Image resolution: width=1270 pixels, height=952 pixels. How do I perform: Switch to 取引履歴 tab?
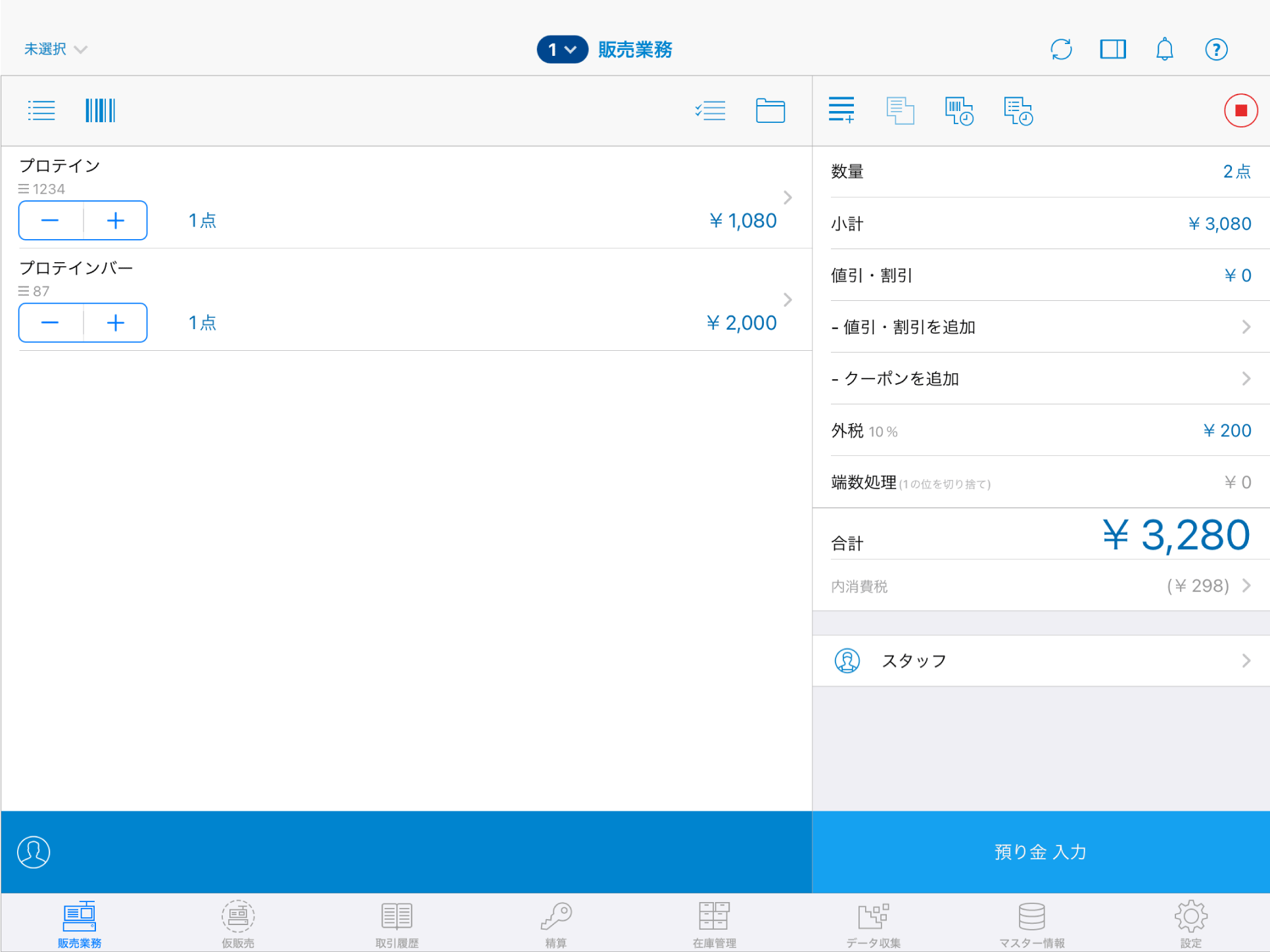pyautogui.click(x=397, y=924)
